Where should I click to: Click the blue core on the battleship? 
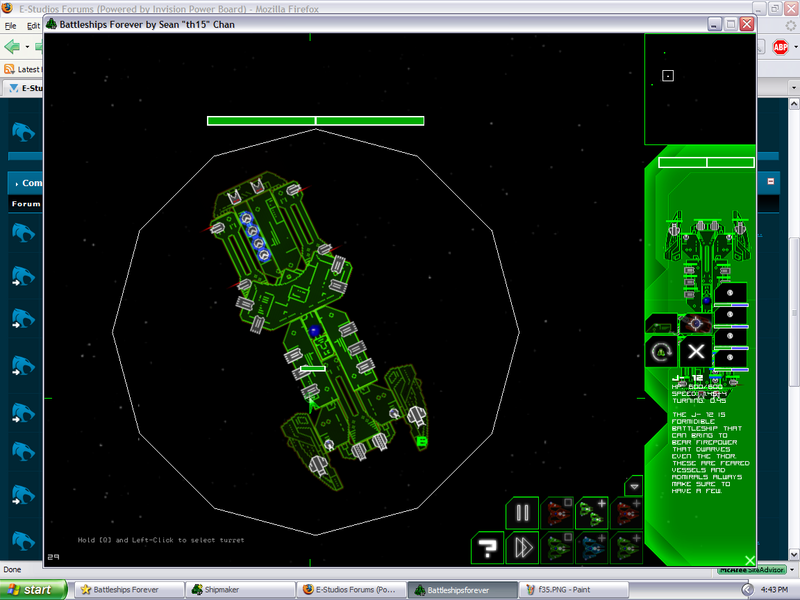click(315, 331)
